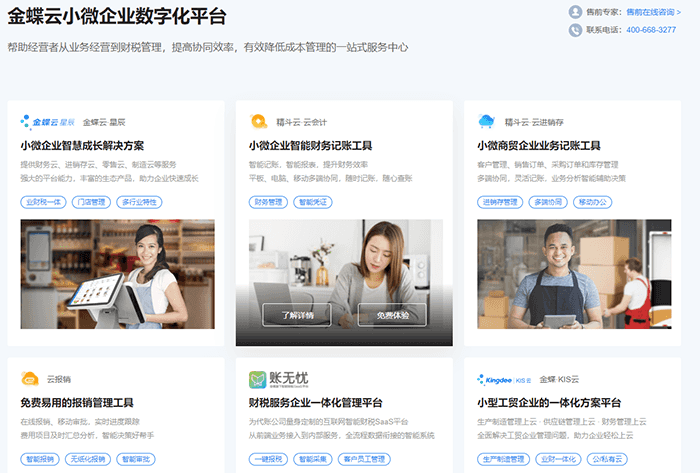700x473 pixels.
Task: Click the 金蝶·KIS云 product name text
Action: click(559, 379)
